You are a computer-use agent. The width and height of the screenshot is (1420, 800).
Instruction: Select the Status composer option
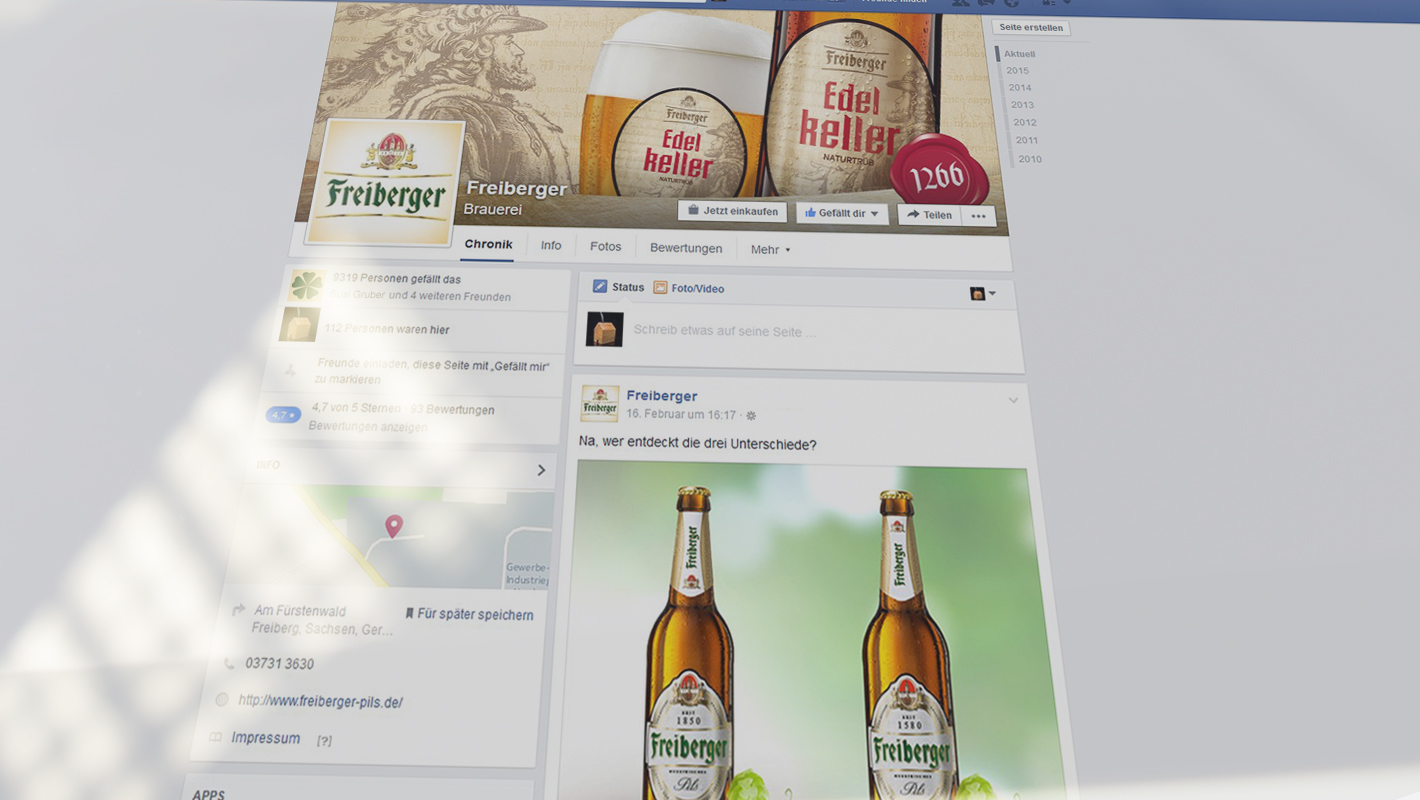tap(618, 287)
